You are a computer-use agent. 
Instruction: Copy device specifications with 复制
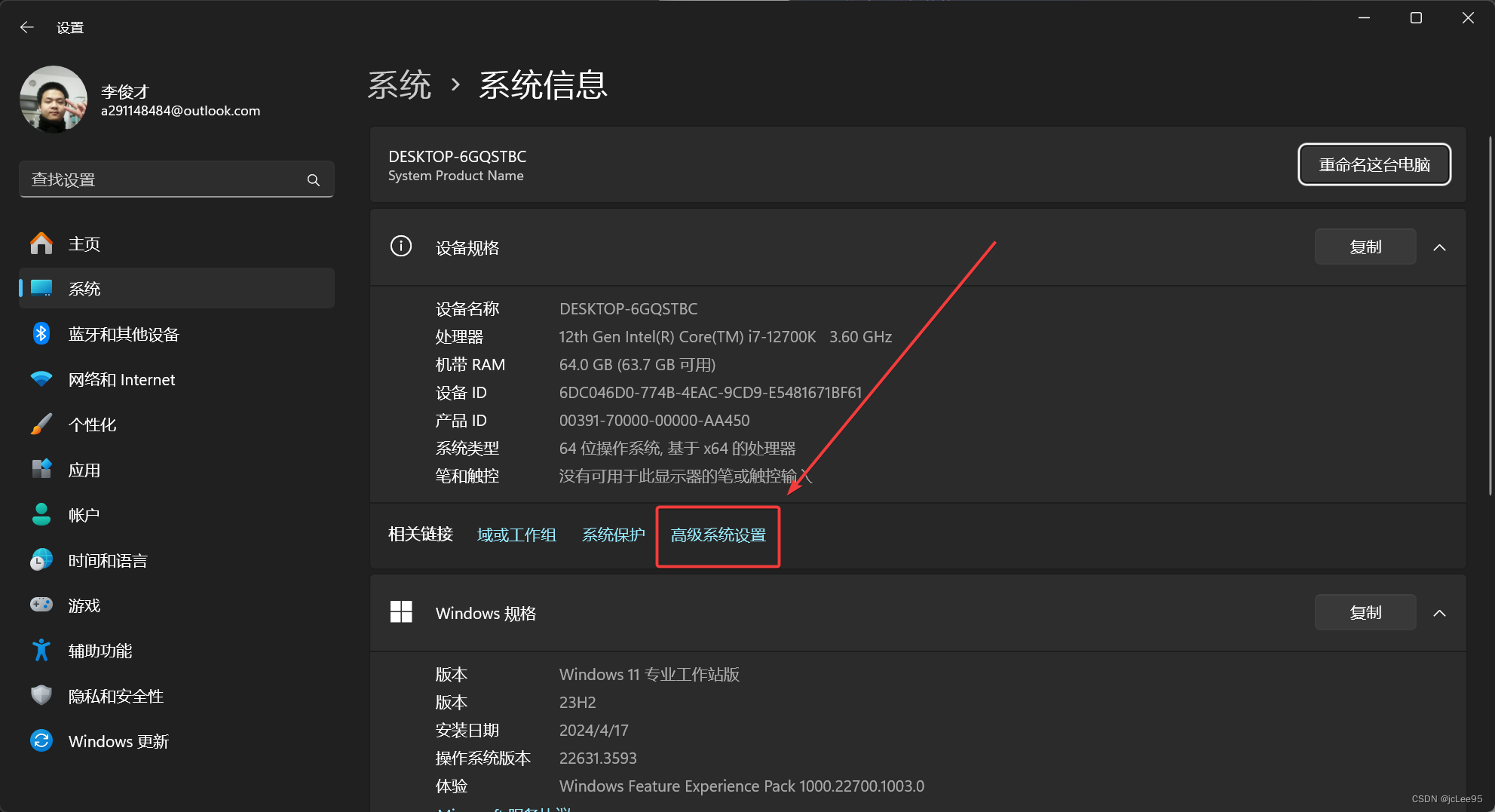pos(1365,247)
